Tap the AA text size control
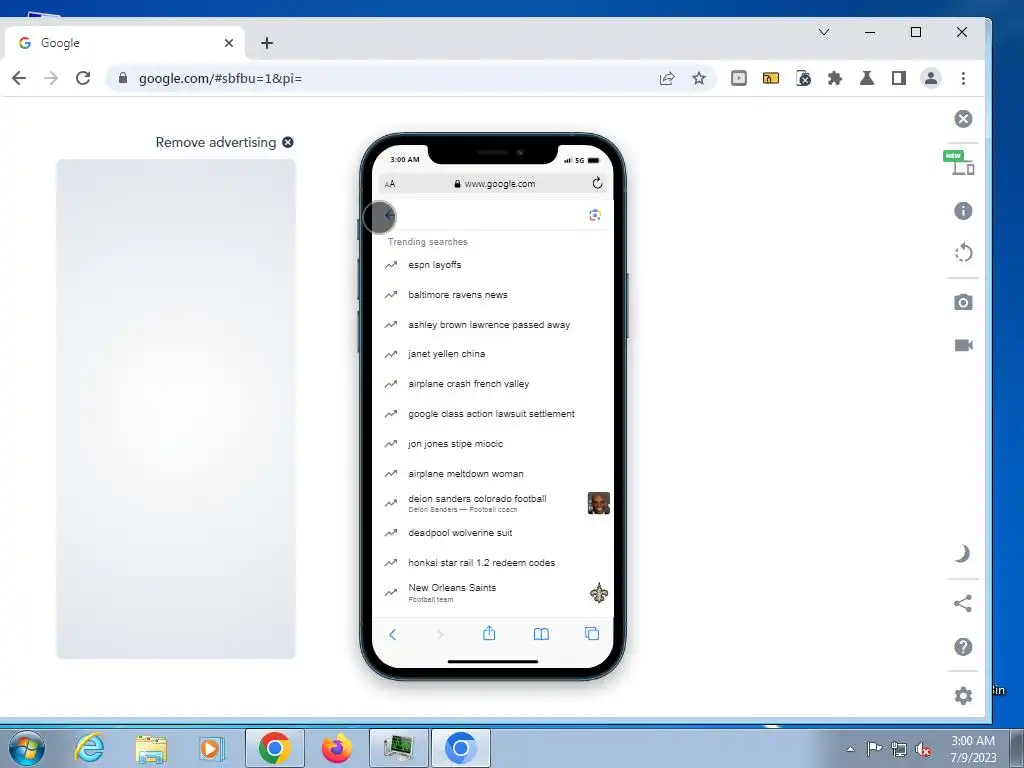 click(390, 184)
